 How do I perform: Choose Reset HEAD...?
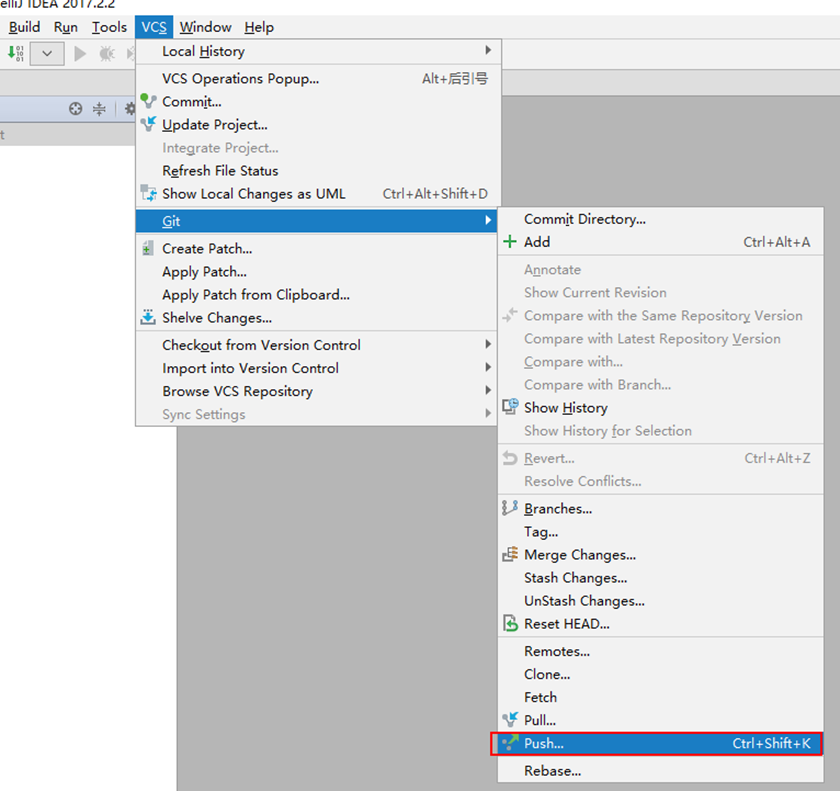[661, 624]
